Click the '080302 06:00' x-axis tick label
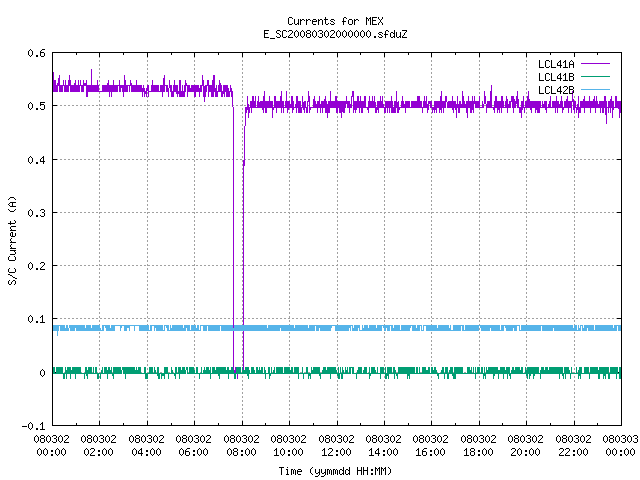Image resolution: width=640 pixels, height=480 pixels. coord(193,446)
